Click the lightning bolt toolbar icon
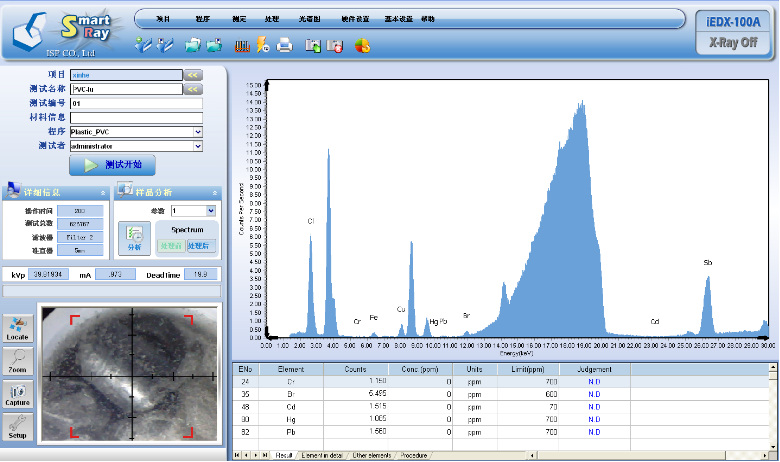 (262, 44)
